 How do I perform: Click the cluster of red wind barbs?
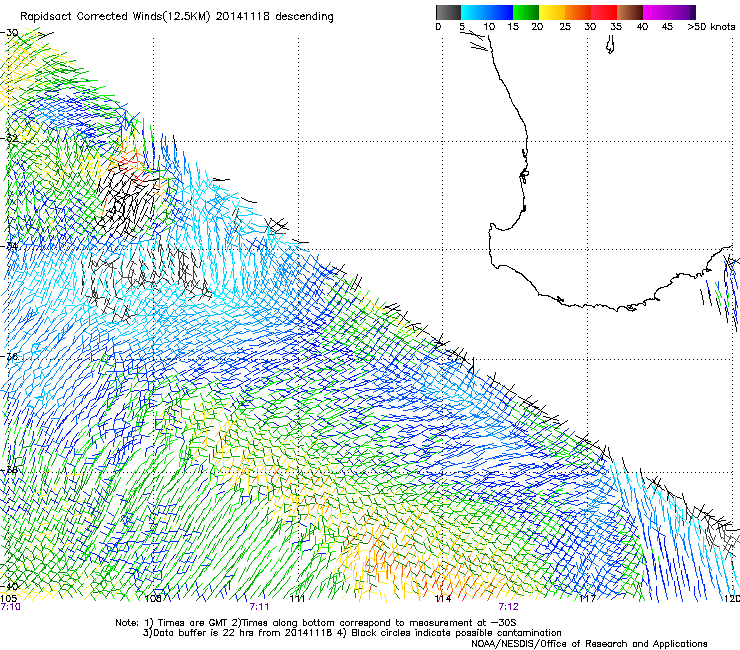(x=131, y=168)
